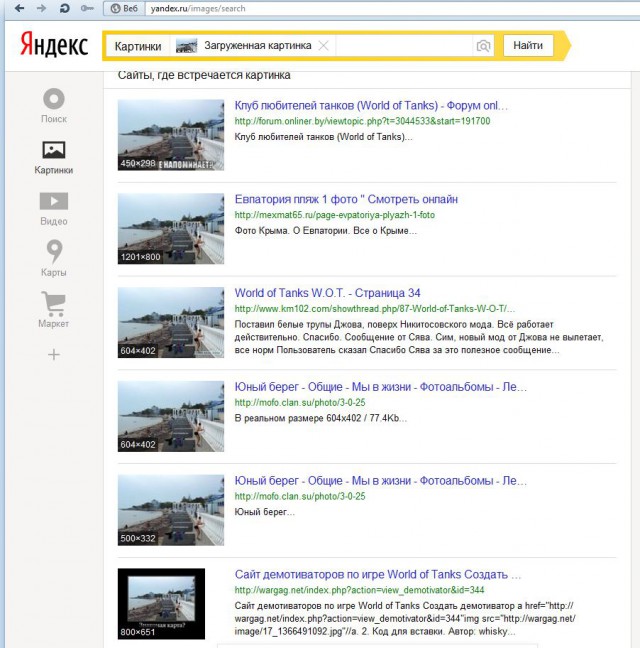The height and width of the screenshot is (648, 640).
Task: Follow the wargag.net view_demotivator URL
Action: (359, 590)
